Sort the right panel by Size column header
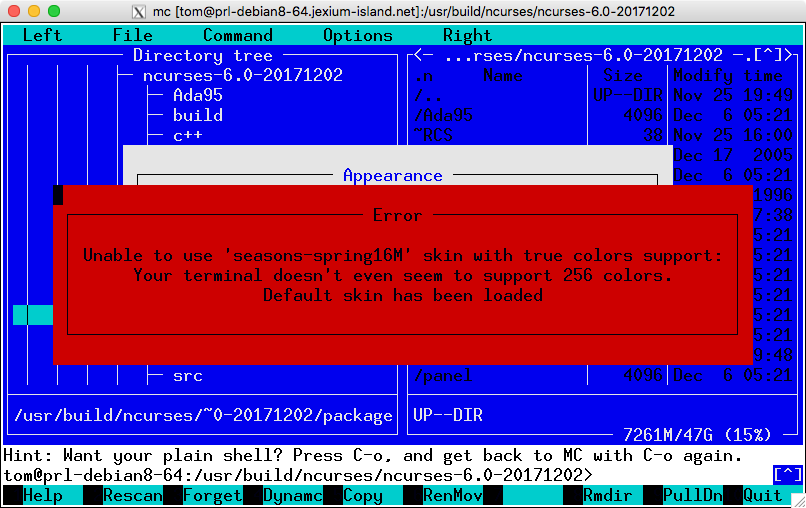 tap(622, 75)
